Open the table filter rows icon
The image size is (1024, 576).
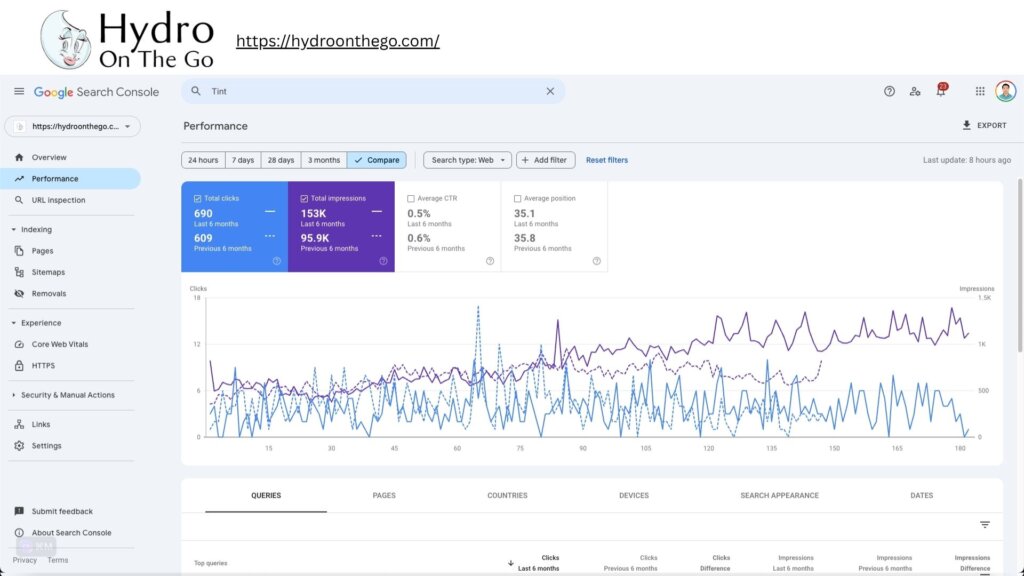[x=985, y=524]
